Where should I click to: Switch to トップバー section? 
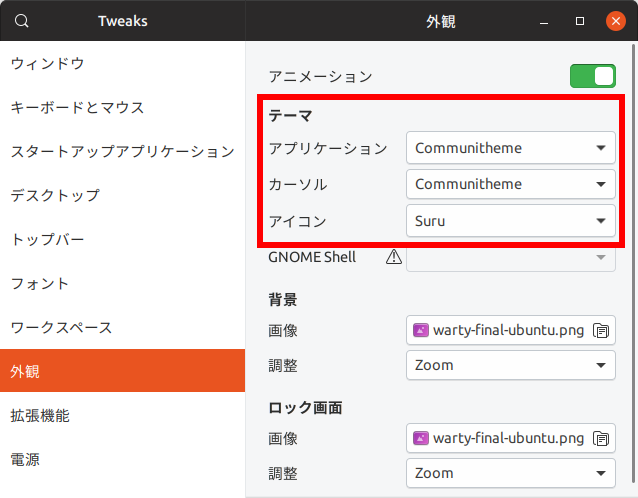click(122, 239)
